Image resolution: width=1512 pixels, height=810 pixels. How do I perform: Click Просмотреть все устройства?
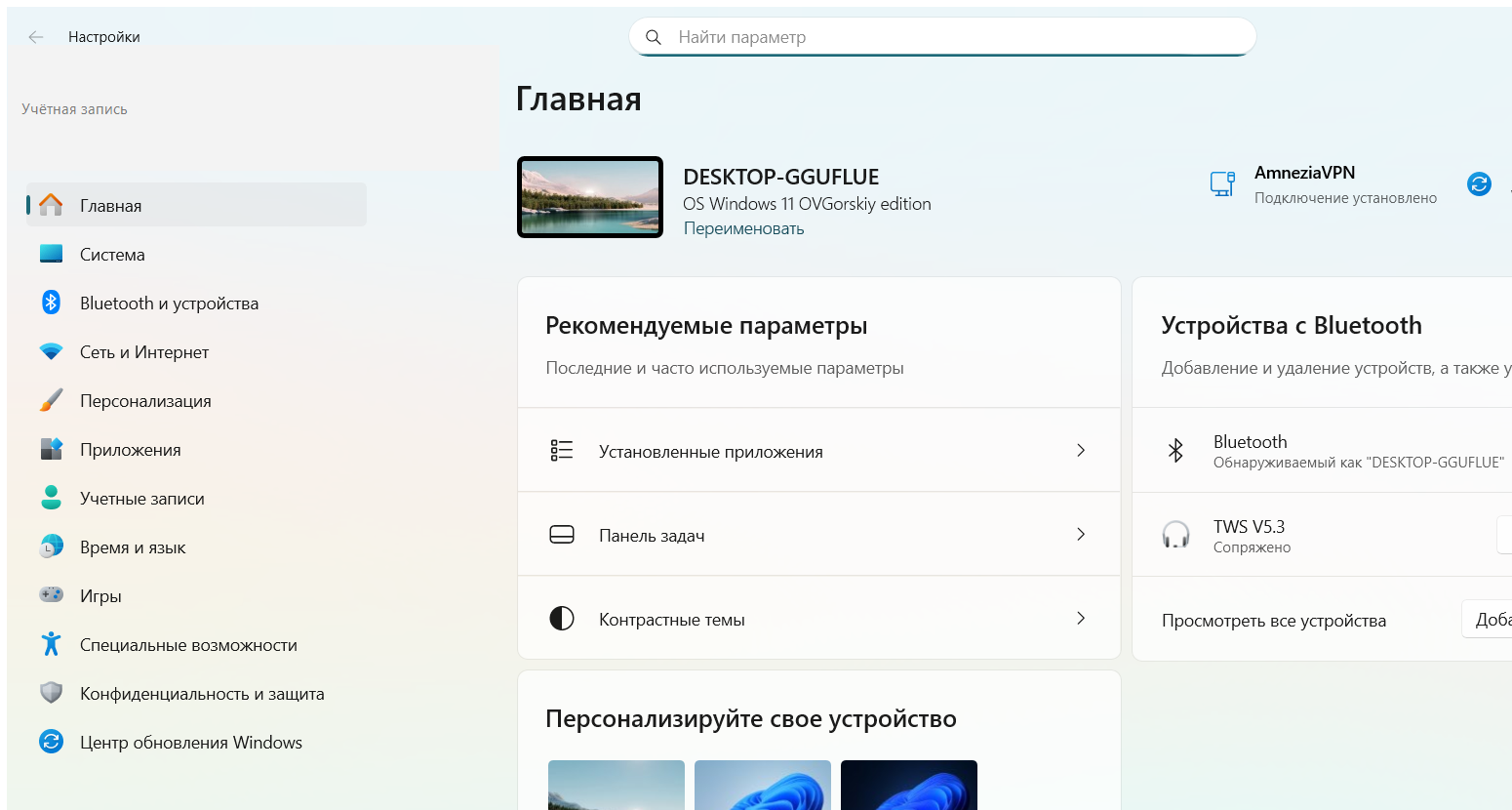click(x=1273, y=621)
